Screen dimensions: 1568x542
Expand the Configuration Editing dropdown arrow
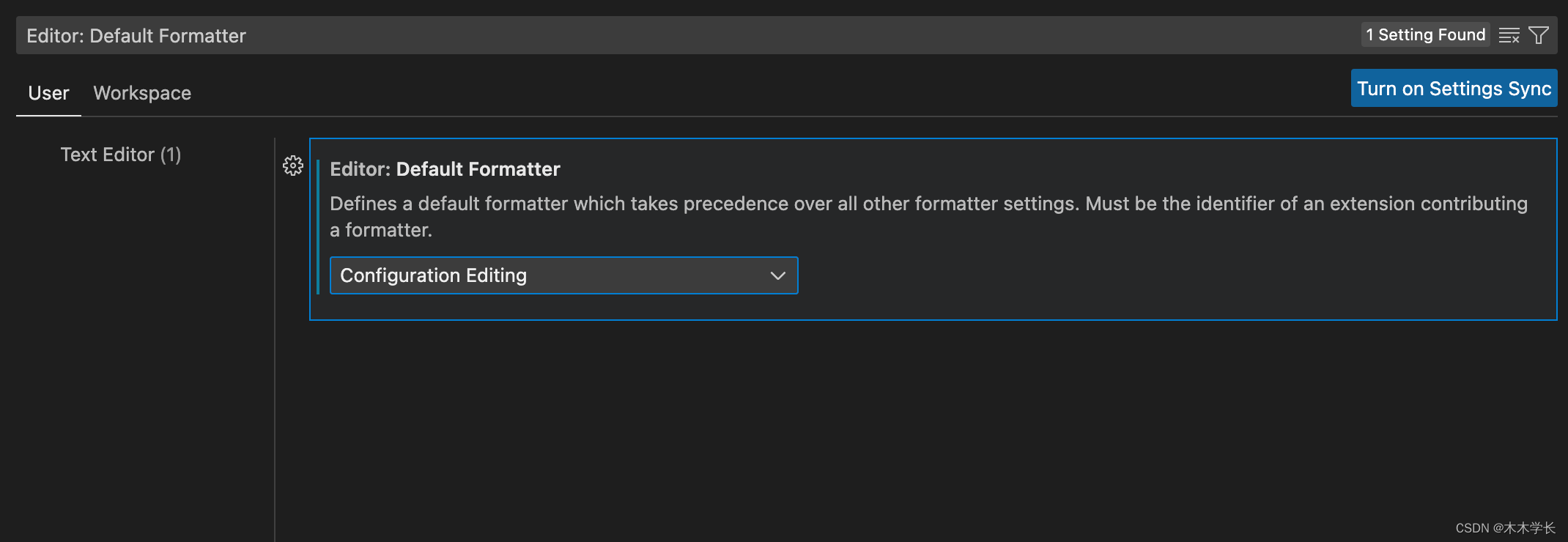pyautogui.click(x=777, y=276)
